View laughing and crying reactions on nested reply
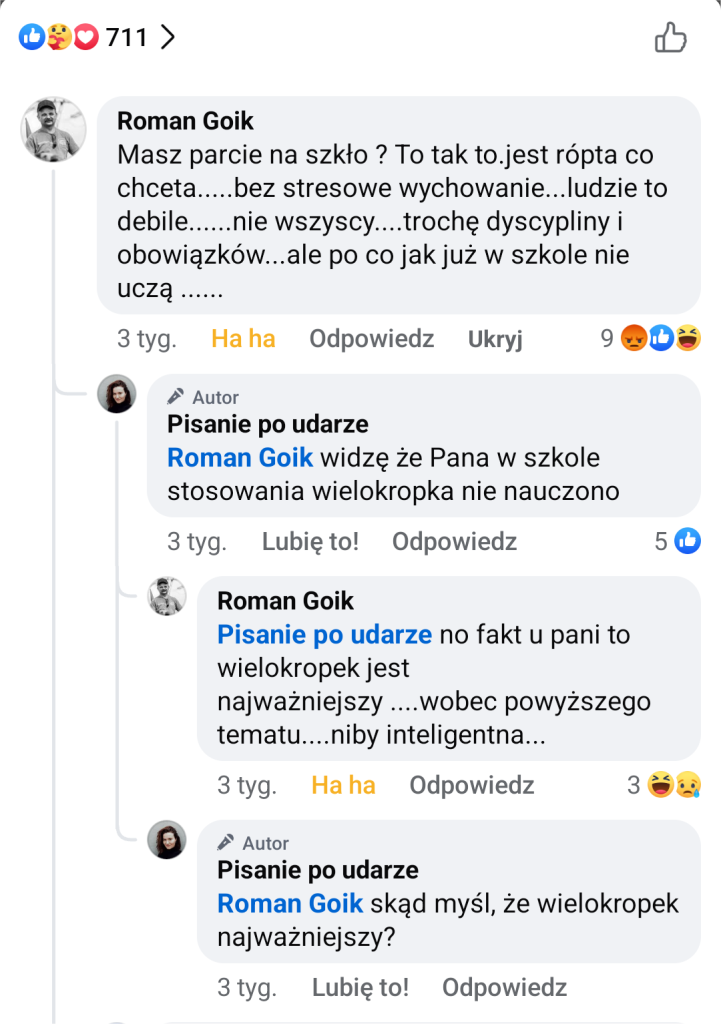This screenshot has height=1024, width=721. 673,785
